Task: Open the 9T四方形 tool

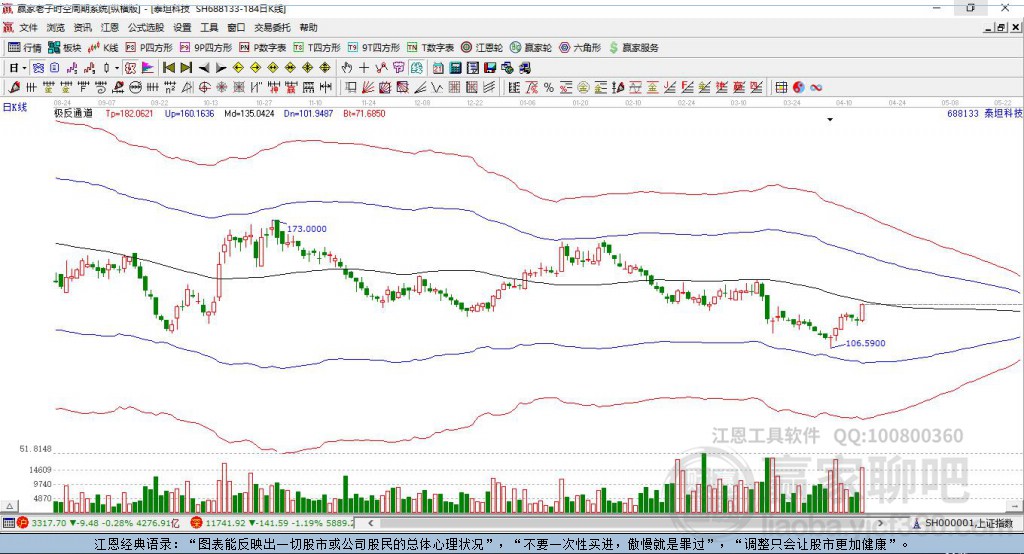Action: (x=374, y=48)
